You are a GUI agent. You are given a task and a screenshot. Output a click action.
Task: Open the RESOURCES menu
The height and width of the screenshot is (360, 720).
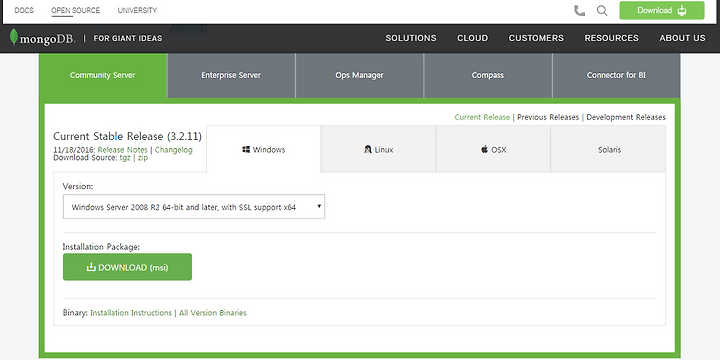611,38
